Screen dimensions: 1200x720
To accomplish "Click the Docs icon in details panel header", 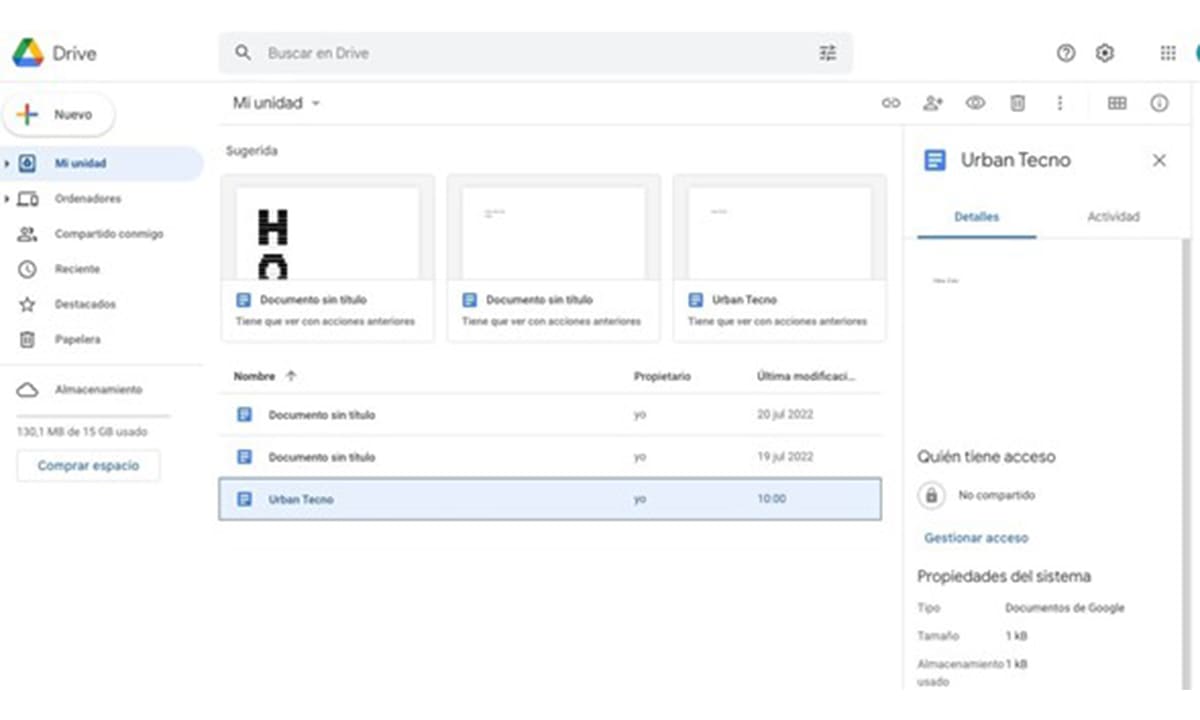I will pos(935,160).
